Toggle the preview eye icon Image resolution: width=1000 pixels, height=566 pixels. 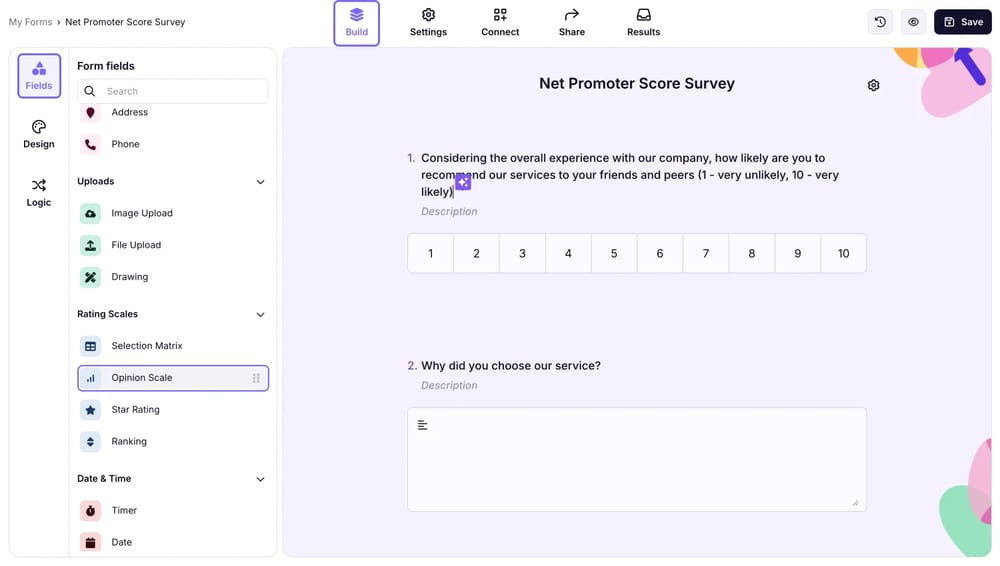click(x=913, y=22)
